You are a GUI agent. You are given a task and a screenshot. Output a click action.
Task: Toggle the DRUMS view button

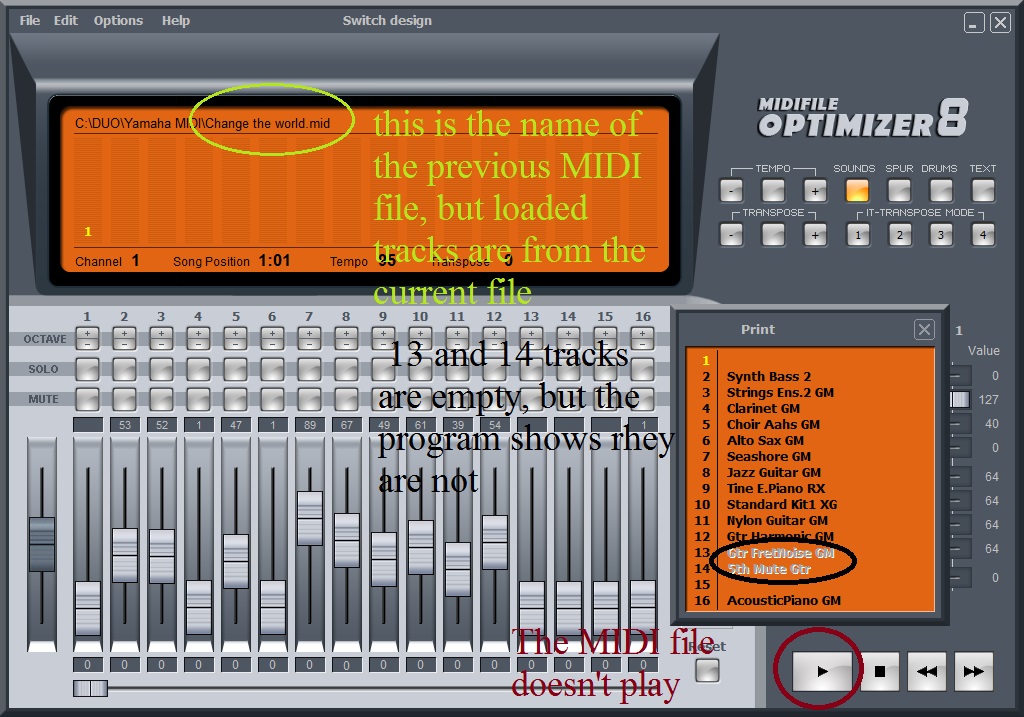[941, 191]
